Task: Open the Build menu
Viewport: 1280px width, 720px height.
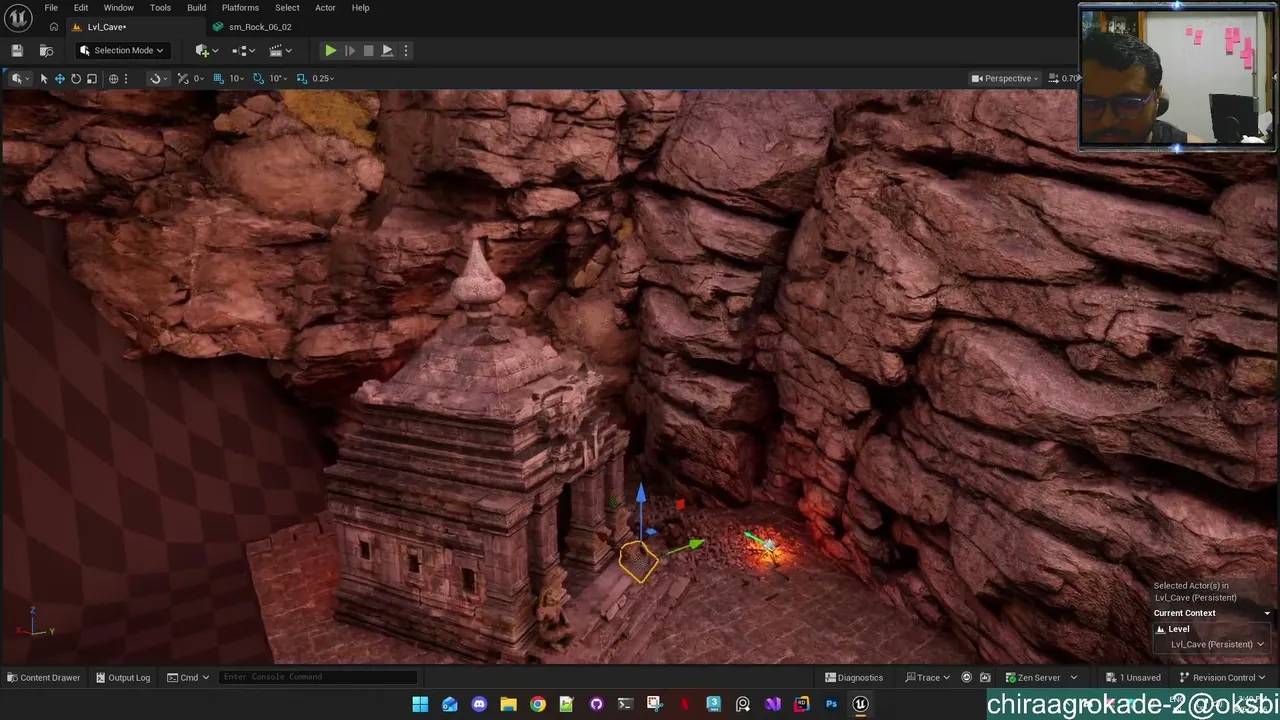Action: pyautogui.click(x=196, y=8)
